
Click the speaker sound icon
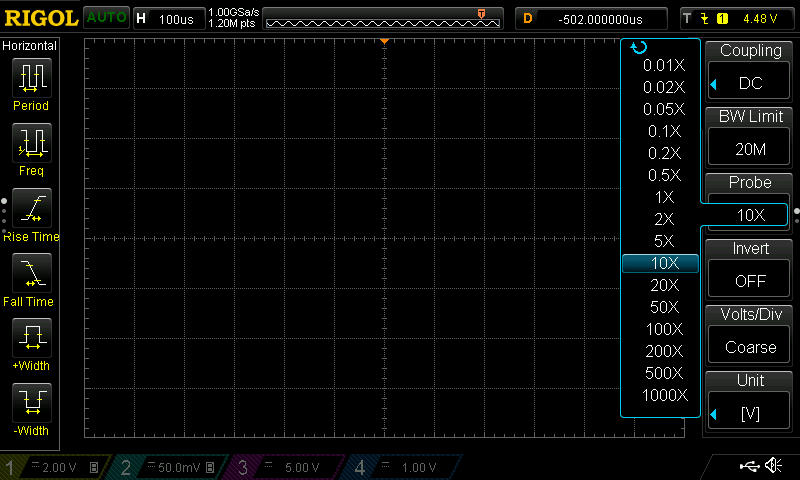[773, 466]
